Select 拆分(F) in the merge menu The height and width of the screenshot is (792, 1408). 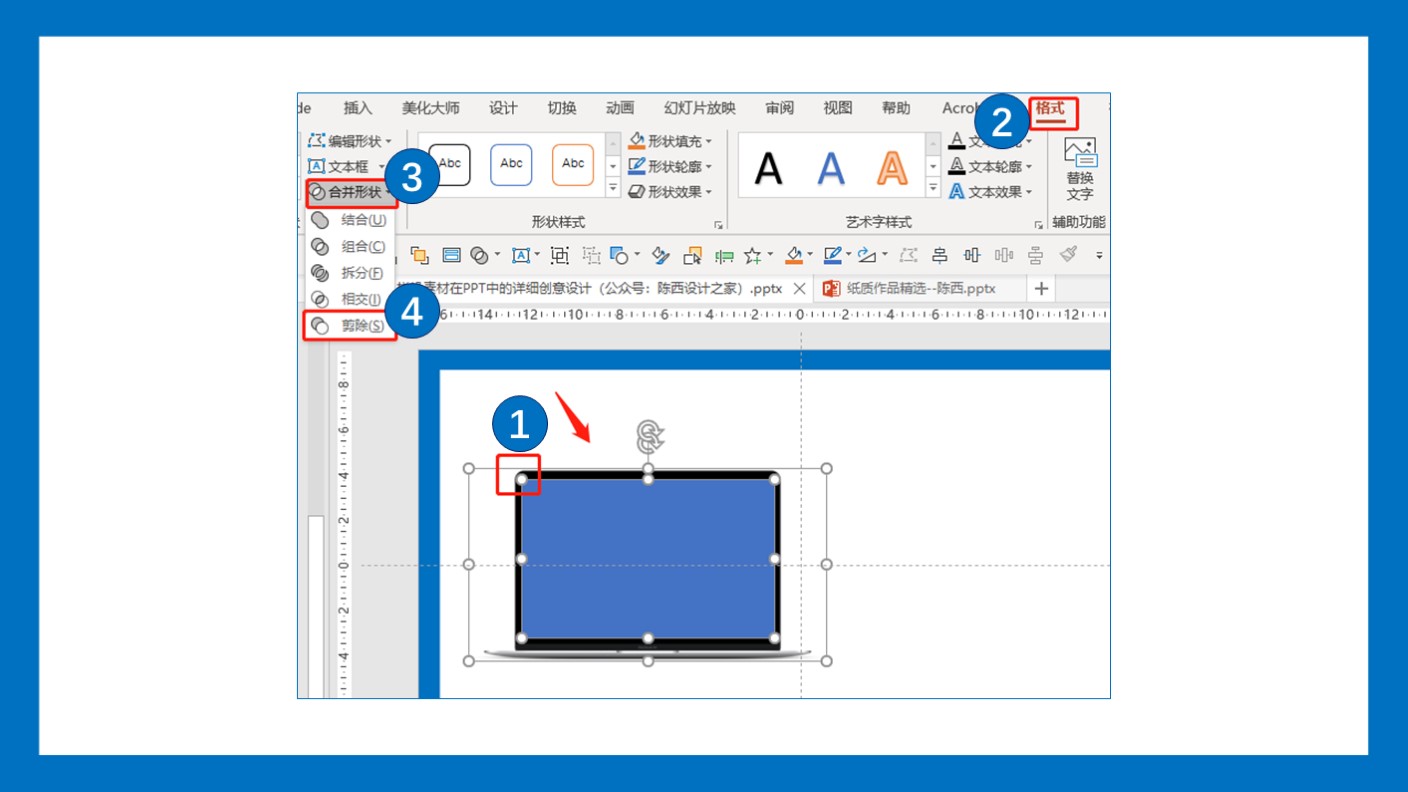[350, 273]
